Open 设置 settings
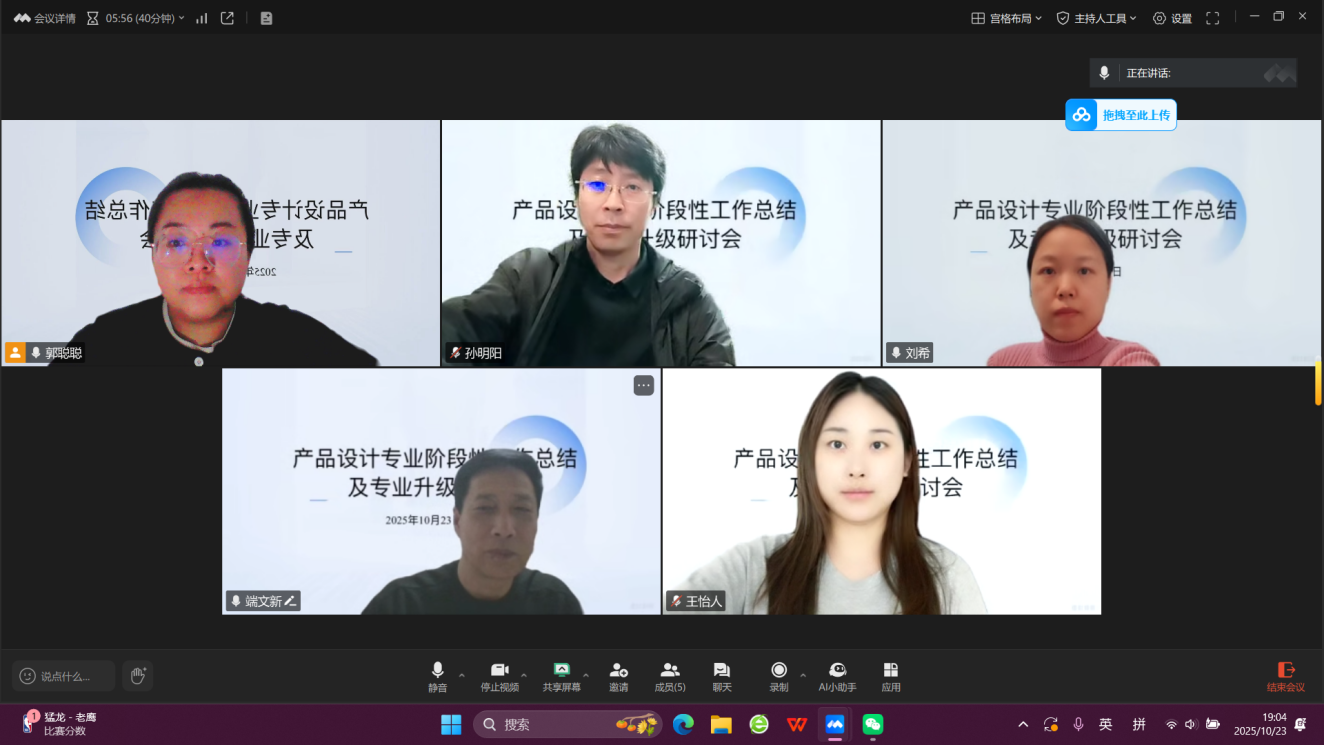The height and width of the screenshot is (745, 1324). click(x=1172, y=18)
